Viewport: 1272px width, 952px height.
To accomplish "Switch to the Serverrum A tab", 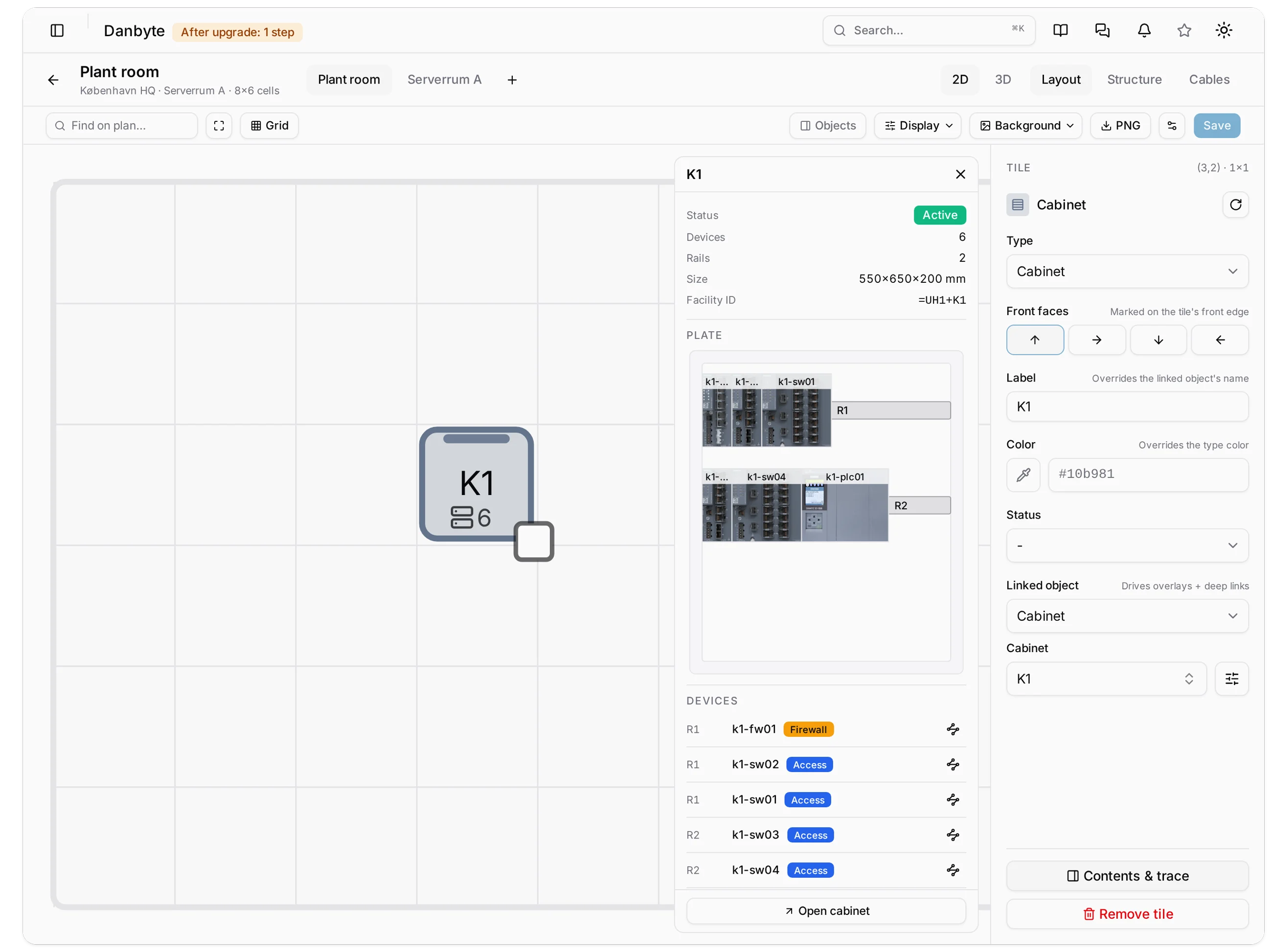I will (444, 79).
